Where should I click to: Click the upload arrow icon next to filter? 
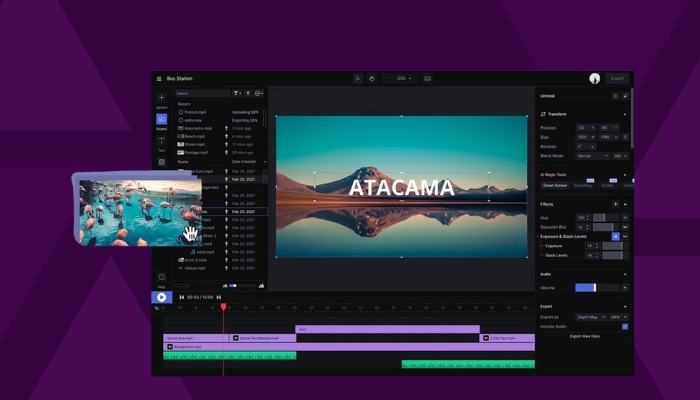point(248,93)
